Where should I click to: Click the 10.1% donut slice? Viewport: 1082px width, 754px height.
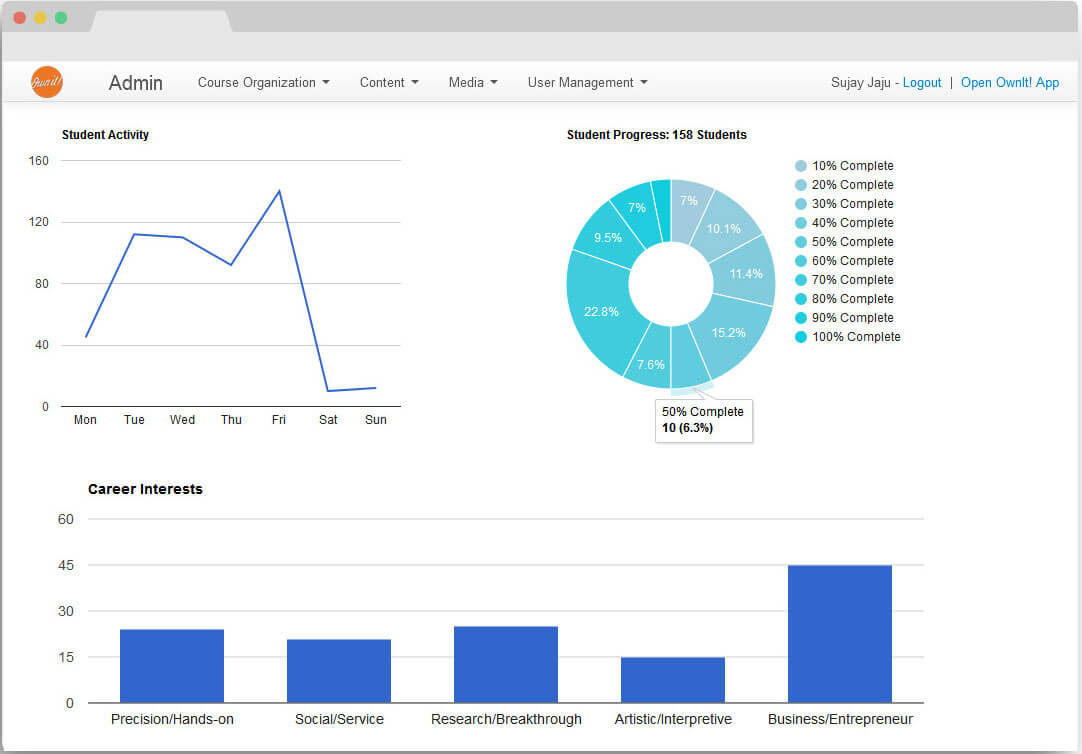(x=727, y=226)
